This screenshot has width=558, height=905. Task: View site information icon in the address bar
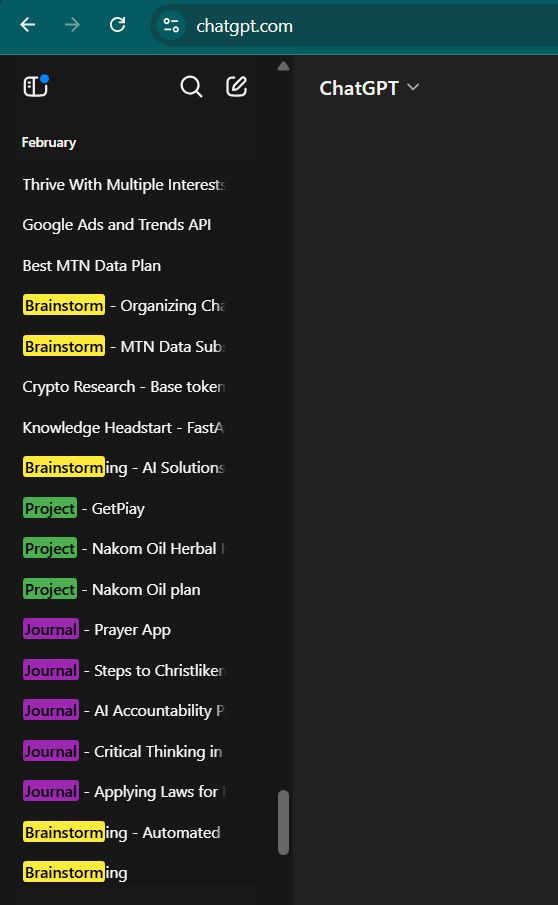pos(171,25)
